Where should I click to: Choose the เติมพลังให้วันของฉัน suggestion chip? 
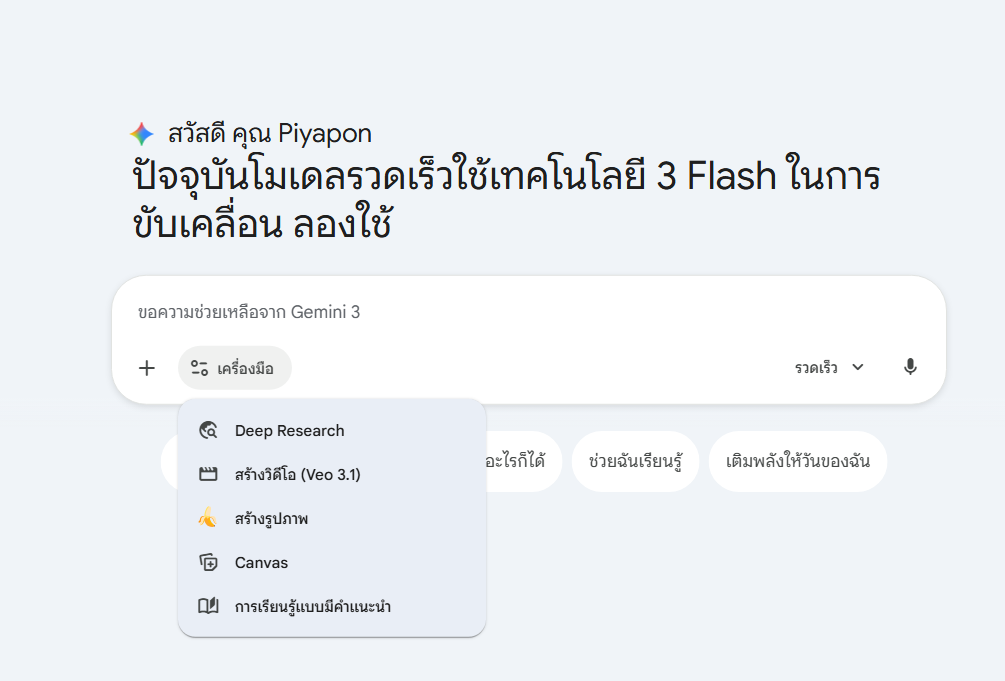(x=797, y=461)
